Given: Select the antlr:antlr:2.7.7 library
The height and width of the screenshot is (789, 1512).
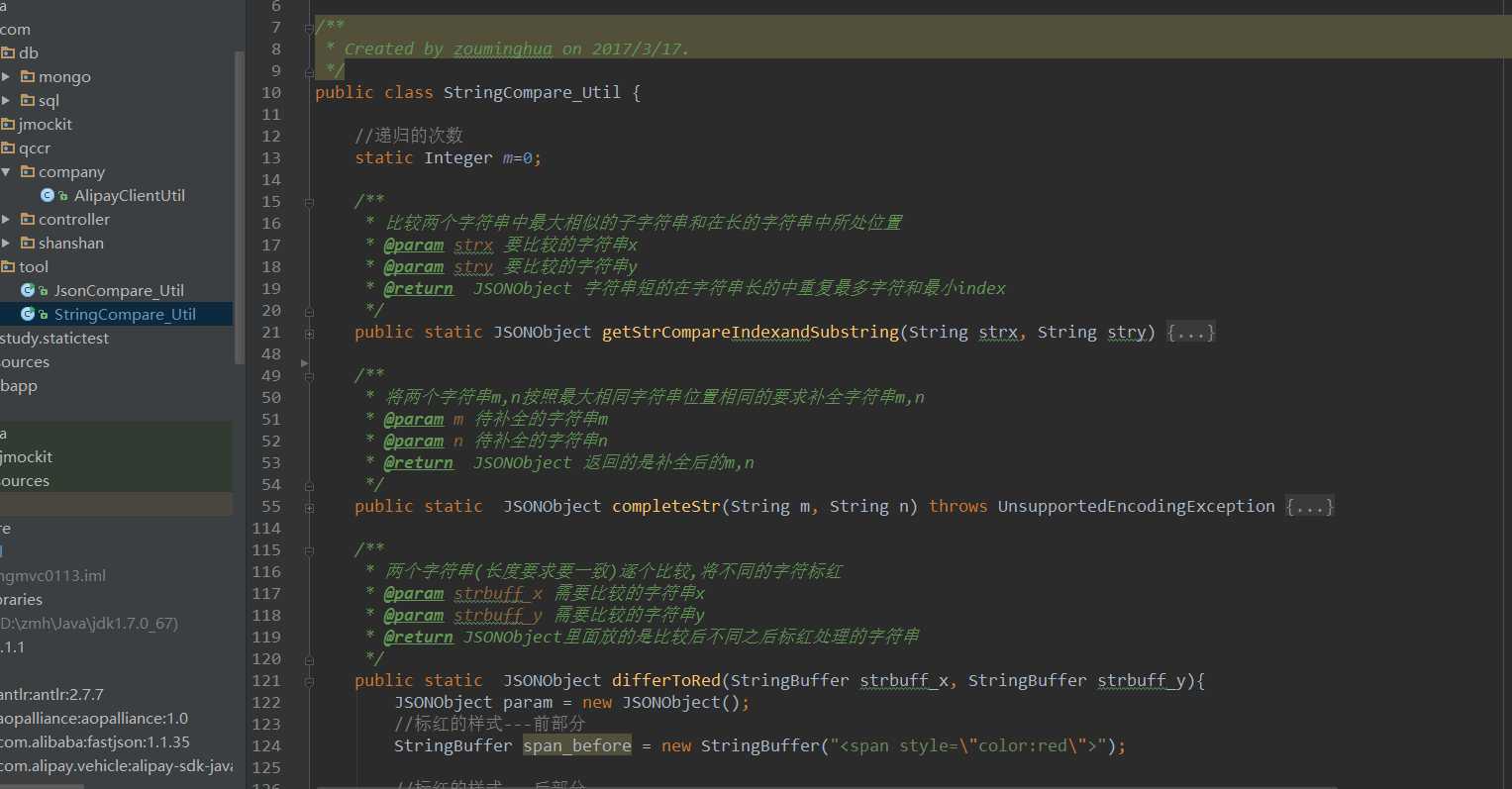Looking at the screenshot, I should pyautogui.click(x=51, y=694).
